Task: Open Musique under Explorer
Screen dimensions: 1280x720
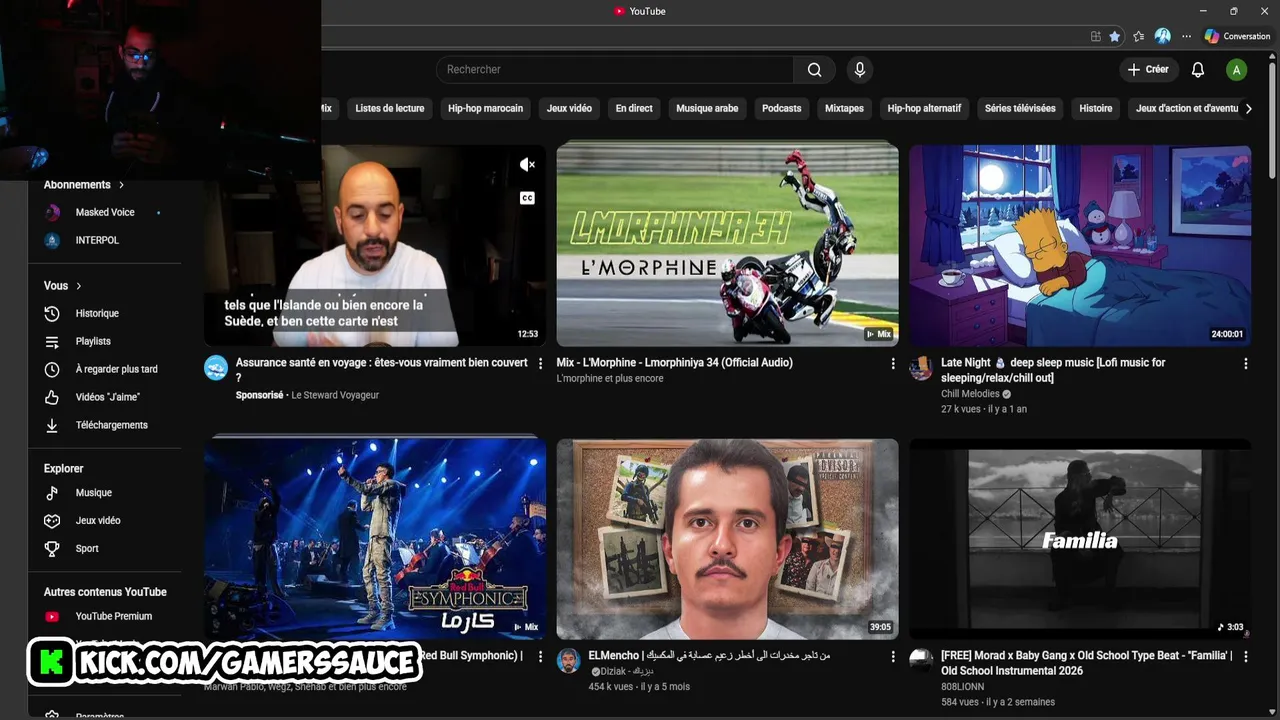Action: (x=92, y=493)
